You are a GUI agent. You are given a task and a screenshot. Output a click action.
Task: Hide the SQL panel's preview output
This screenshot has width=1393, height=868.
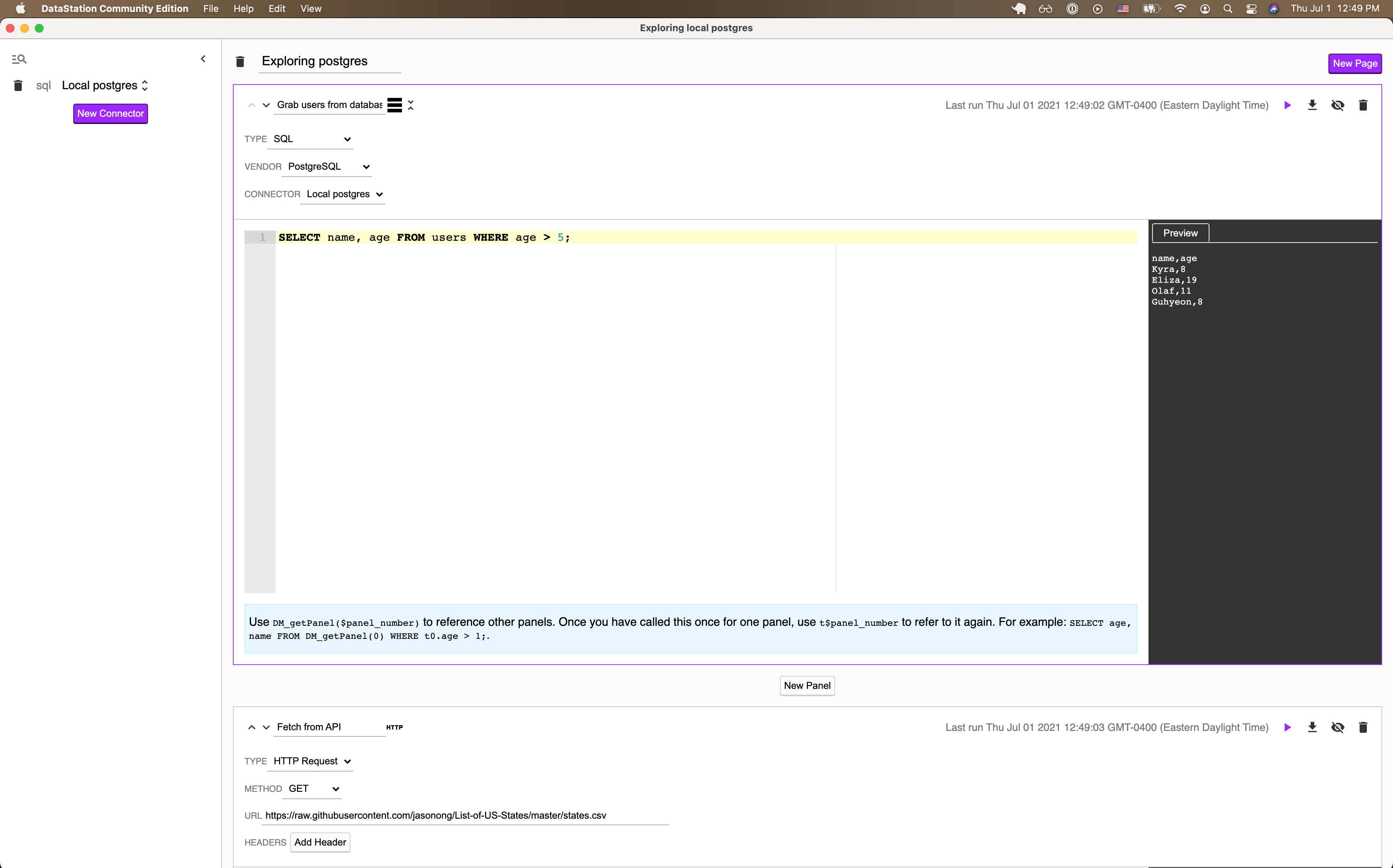tap(1339, 105)
